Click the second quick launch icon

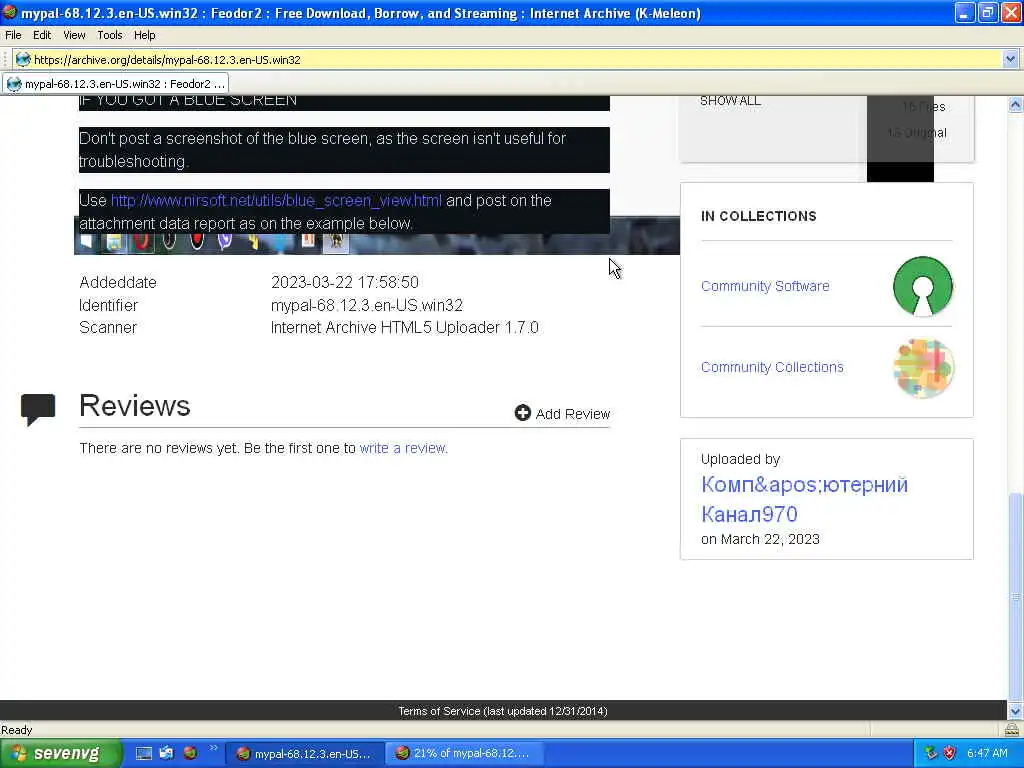coord(167,753)
